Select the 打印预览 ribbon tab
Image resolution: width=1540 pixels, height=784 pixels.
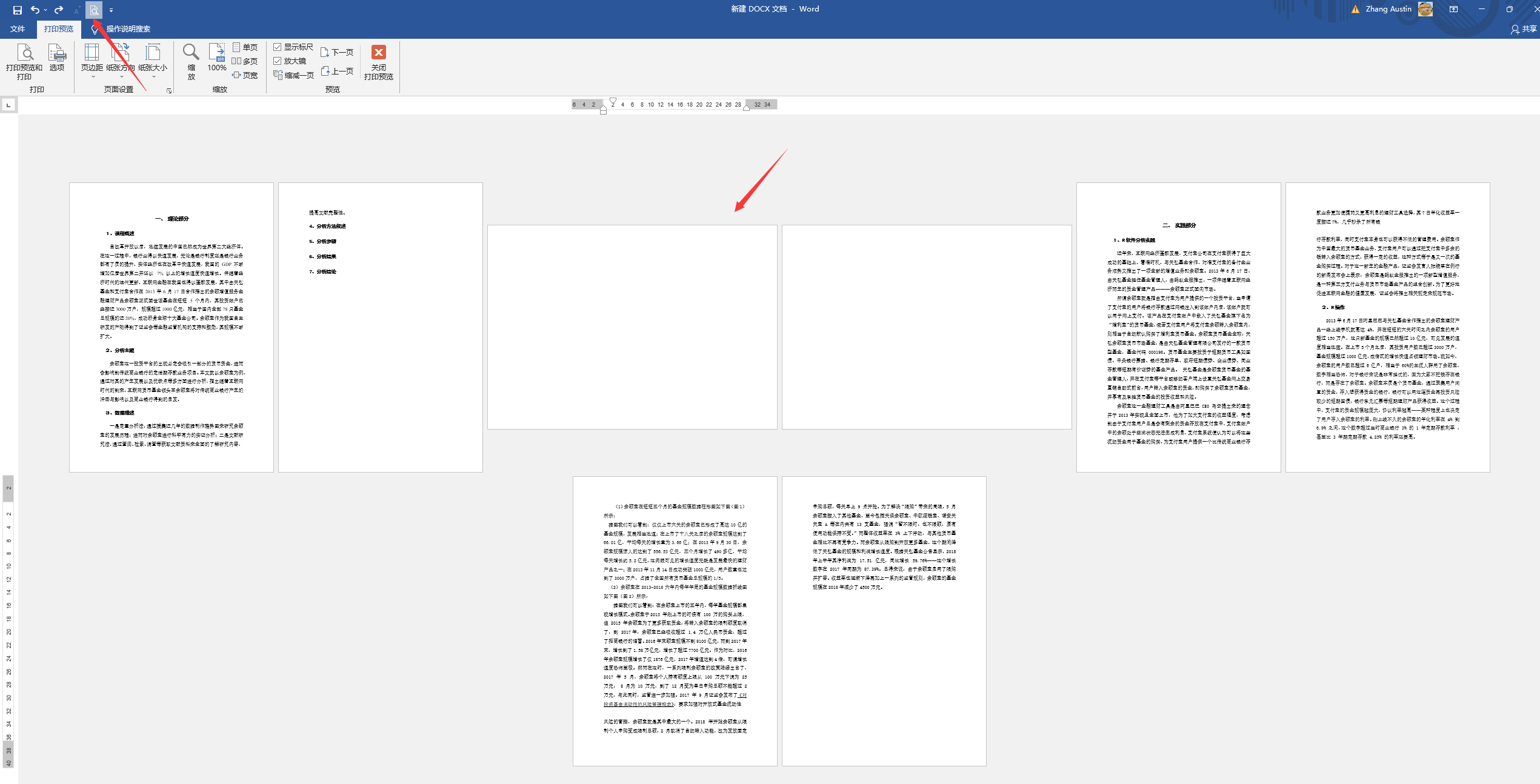(x=58, y=28)
